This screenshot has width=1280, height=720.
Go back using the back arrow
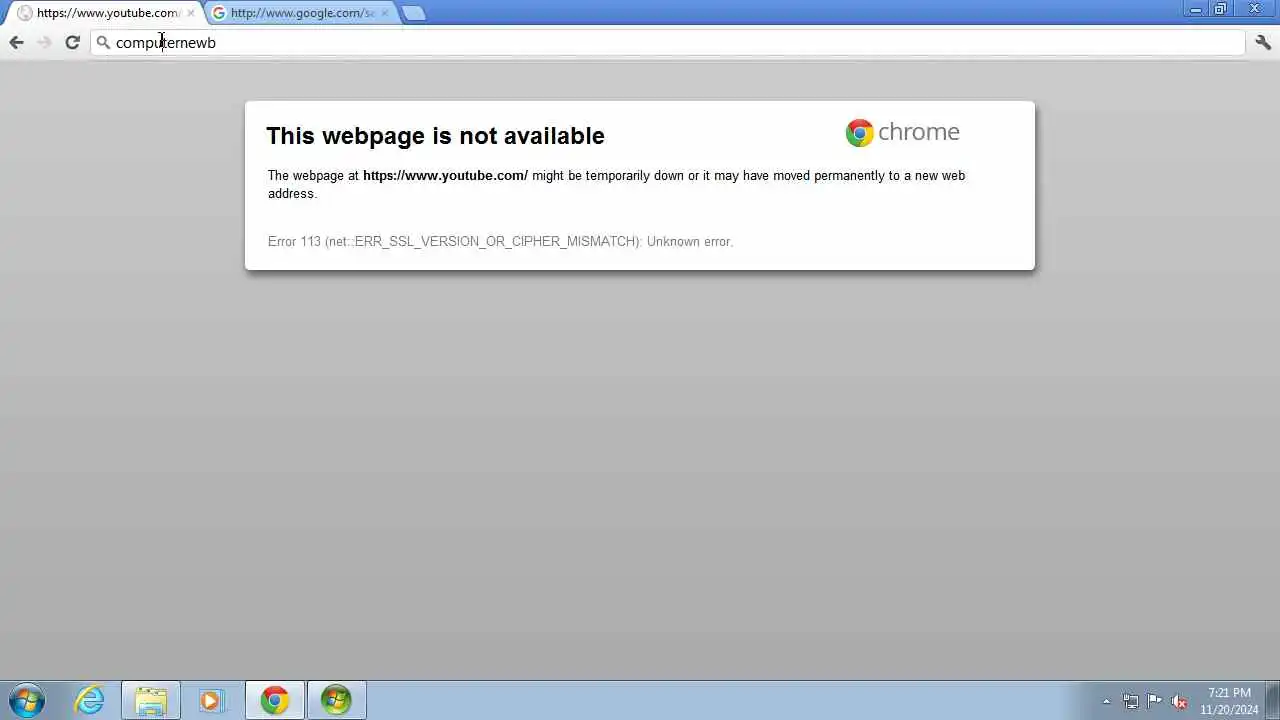(x=16, y=42)
